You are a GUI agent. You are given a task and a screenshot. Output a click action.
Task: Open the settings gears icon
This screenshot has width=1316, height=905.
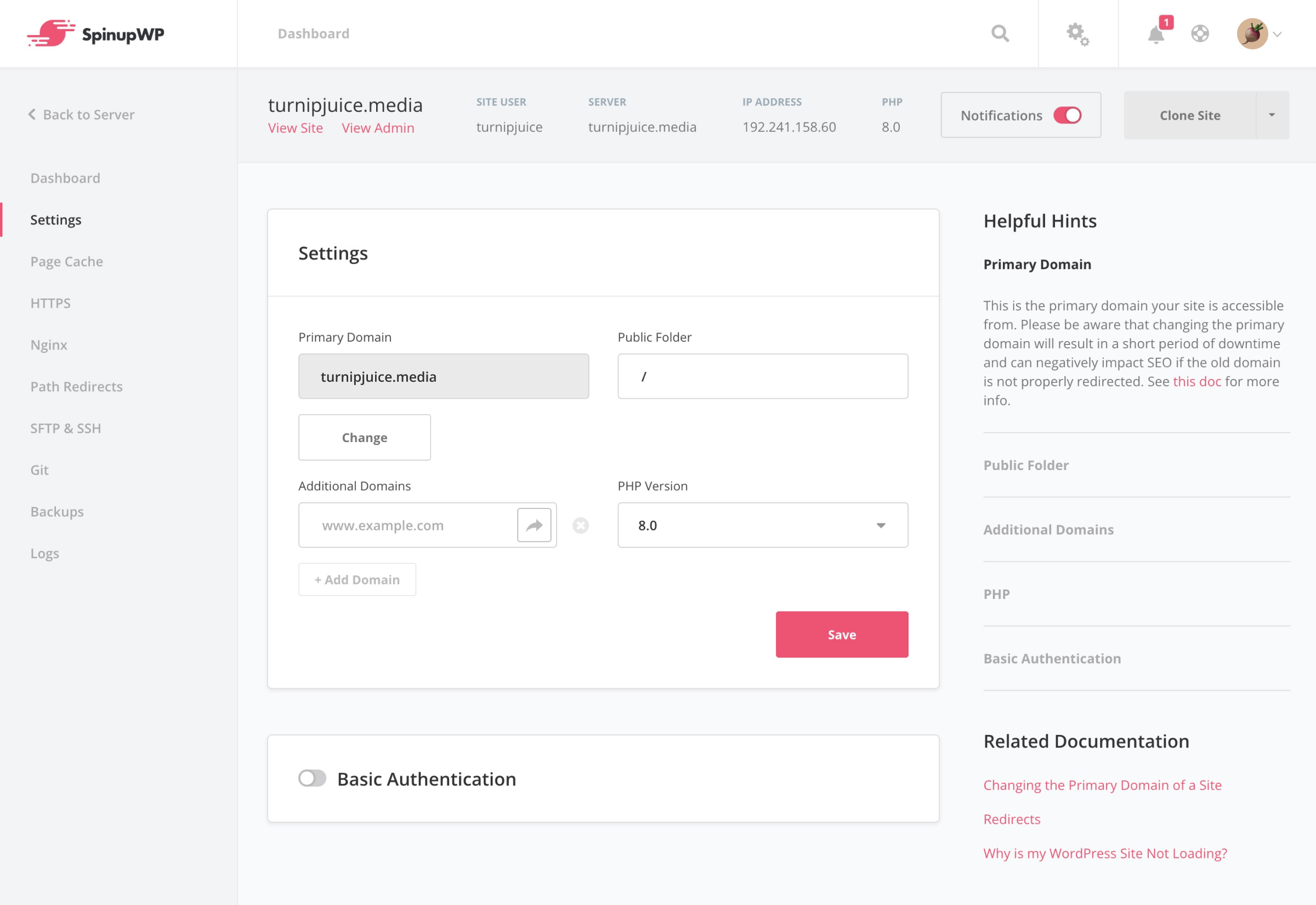pyautogui.click(x=1077, y=34)
